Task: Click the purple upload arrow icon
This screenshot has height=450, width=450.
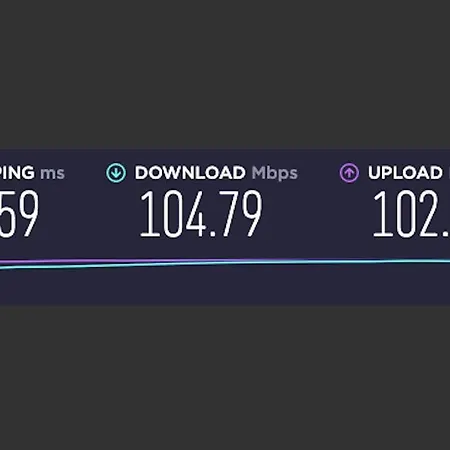Action: pos(349,173)
